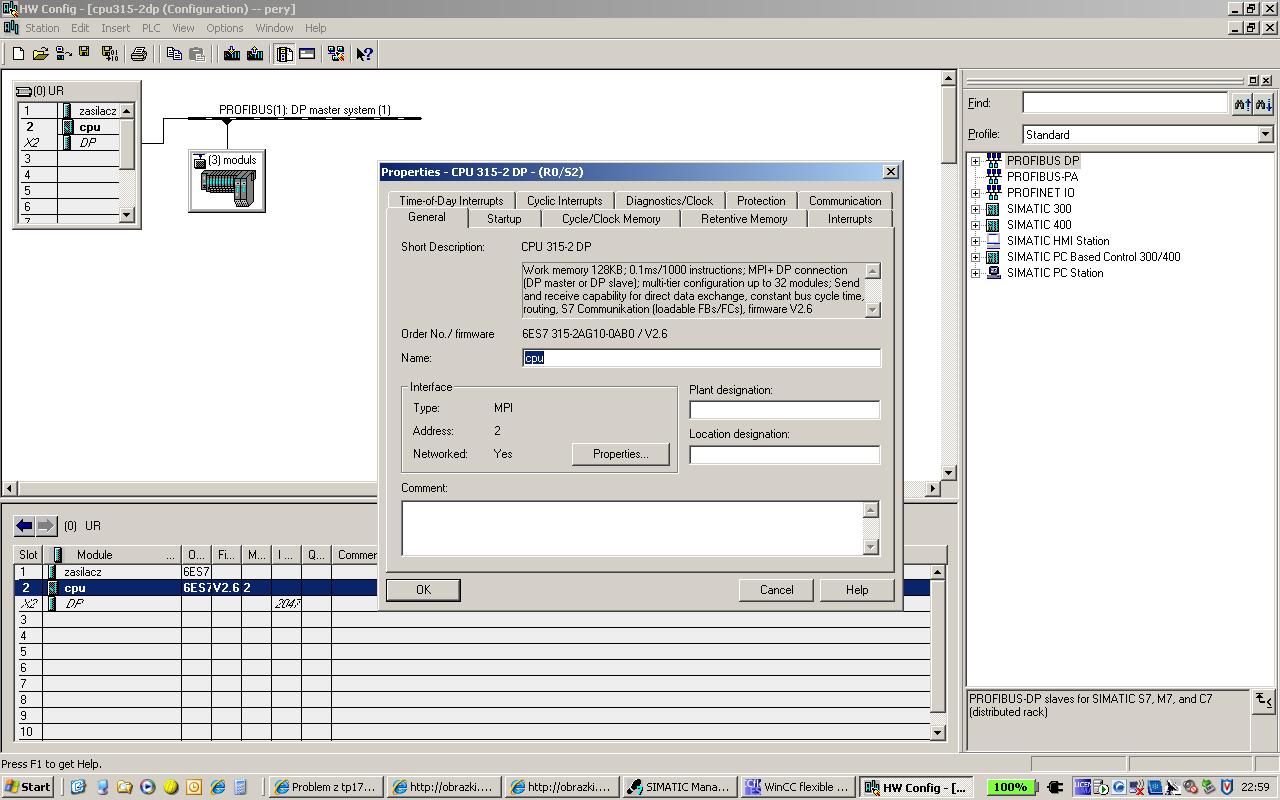Click the SIMATIC PC Station catalog icon
This screenshot has width=1280, height=800.
(993, 272)
